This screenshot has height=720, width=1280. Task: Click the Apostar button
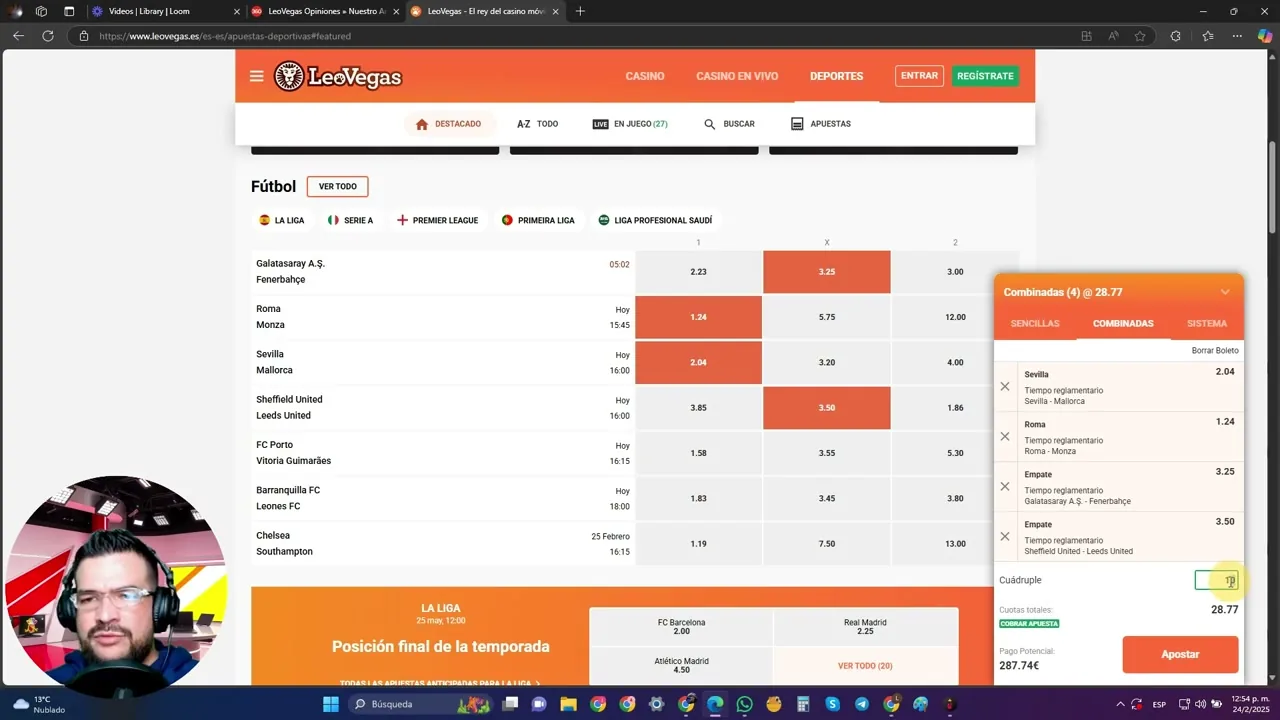1180,654
